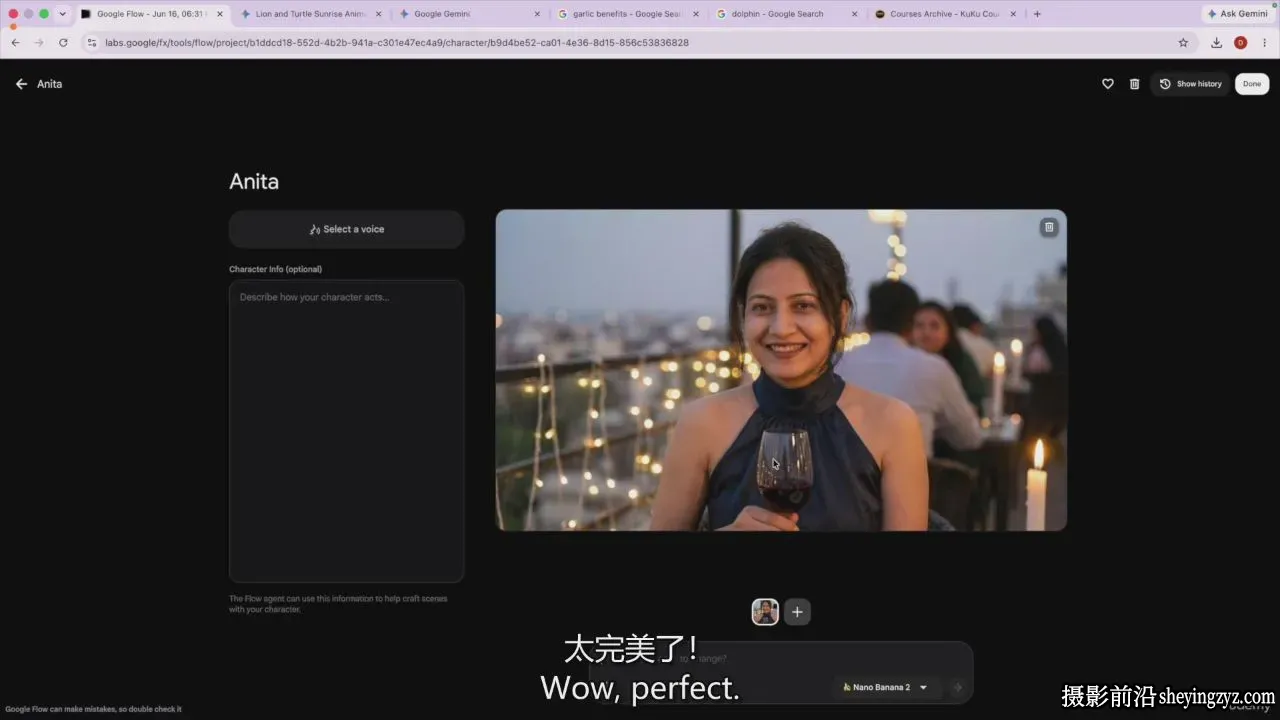Screen dimensions: 1280x720
Task: Open Chrome three-dot menu
Action: pyautogui.click(x=1265, y=43)
